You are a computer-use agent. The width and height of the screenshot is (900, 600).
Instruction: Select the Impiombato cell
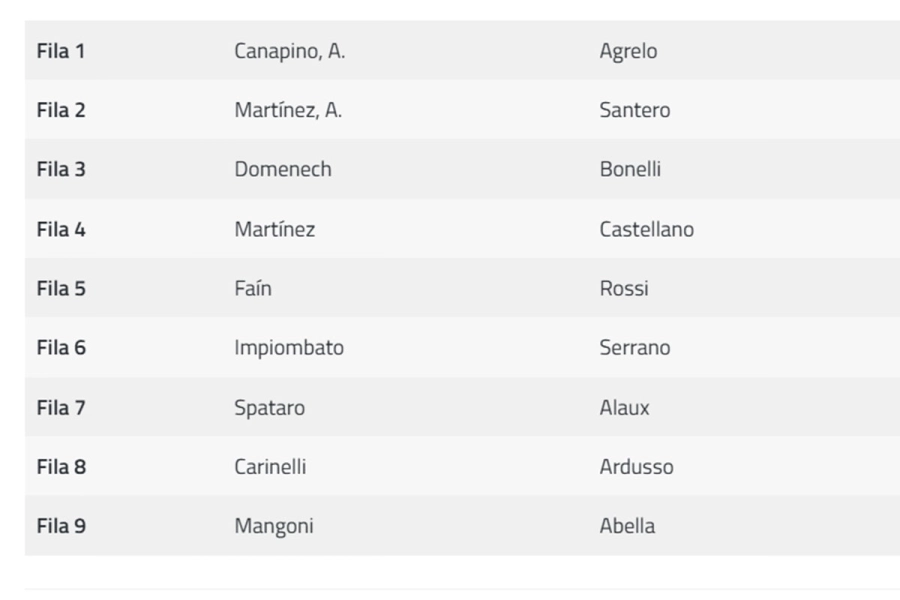point(288,347)
